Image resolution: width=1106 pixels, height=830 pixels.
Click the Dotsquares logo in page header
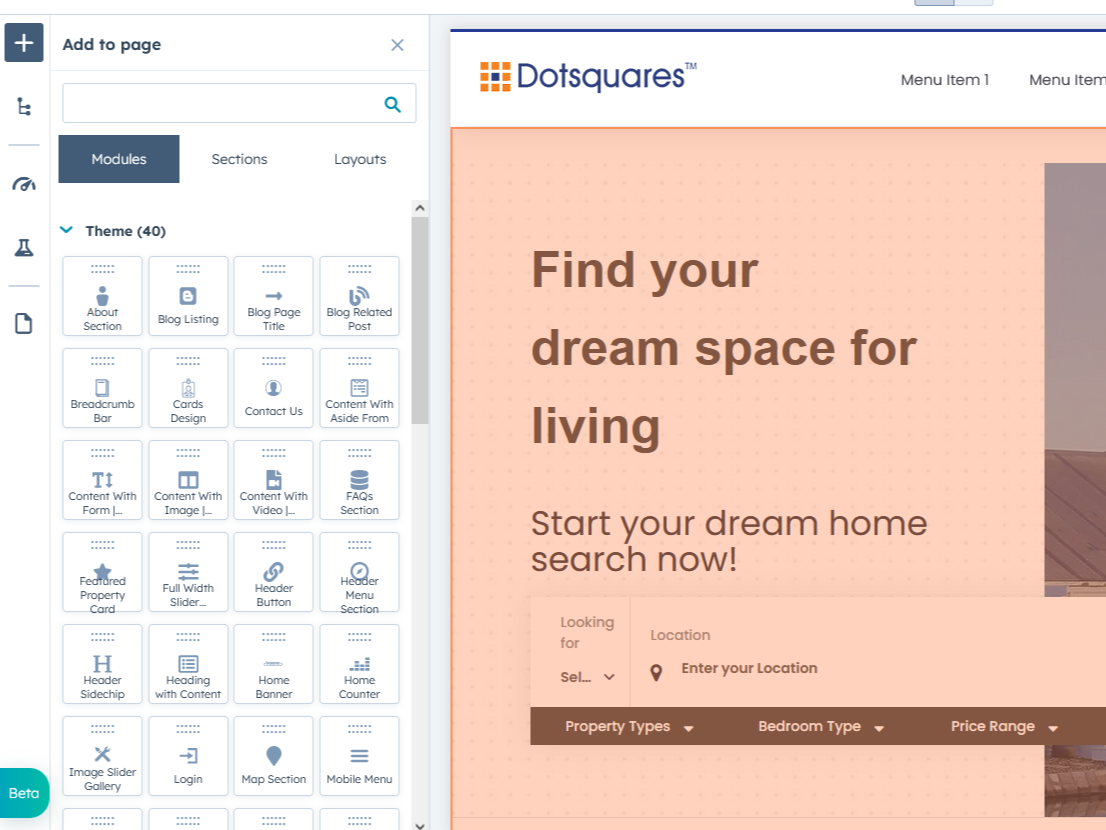tap(588, 76)
